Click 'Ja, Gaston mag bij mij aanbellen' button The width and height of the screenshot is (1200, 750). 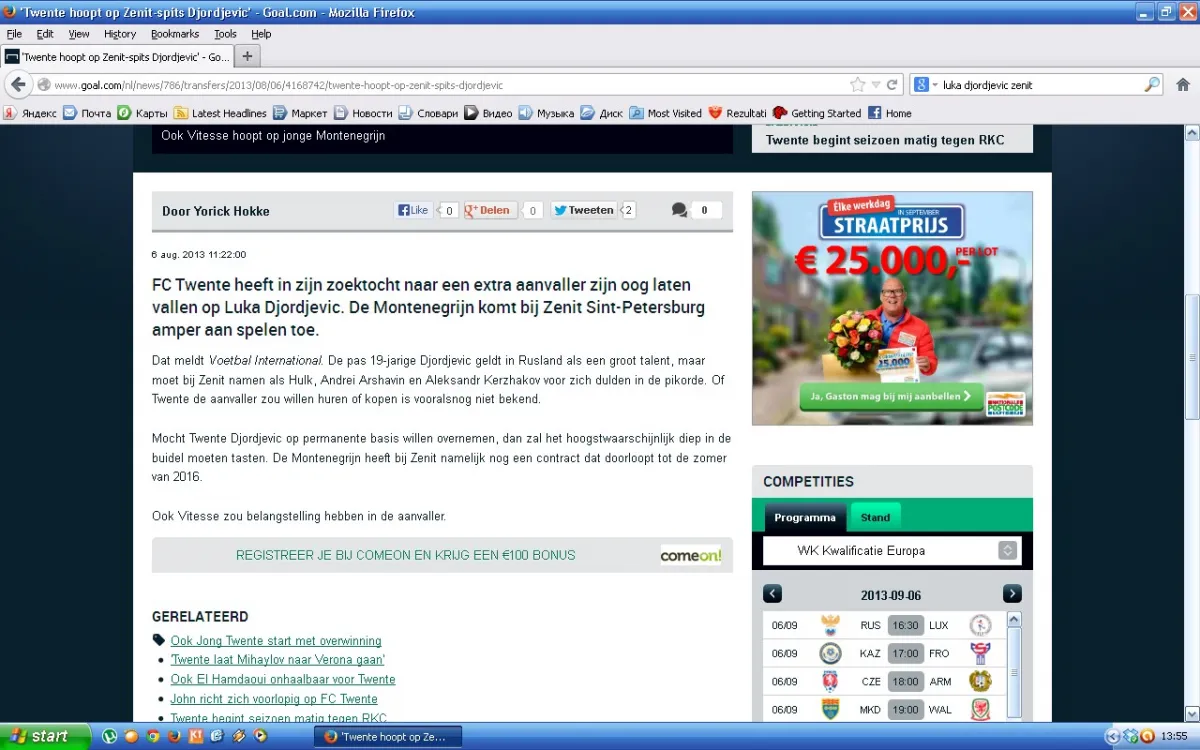892,396
